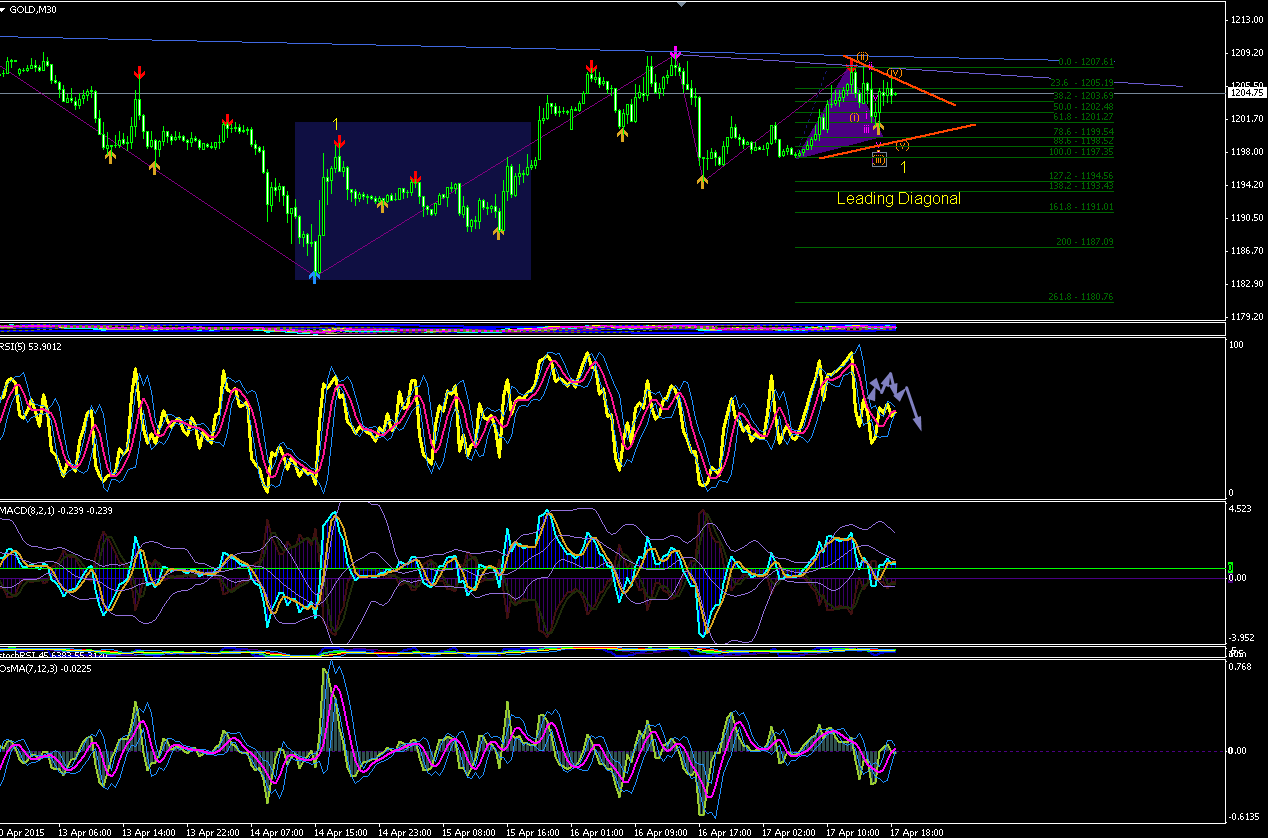Select the blue up arrow at chart low
The width and height of the screenshot is (1268, 838).
pos(315,277)
